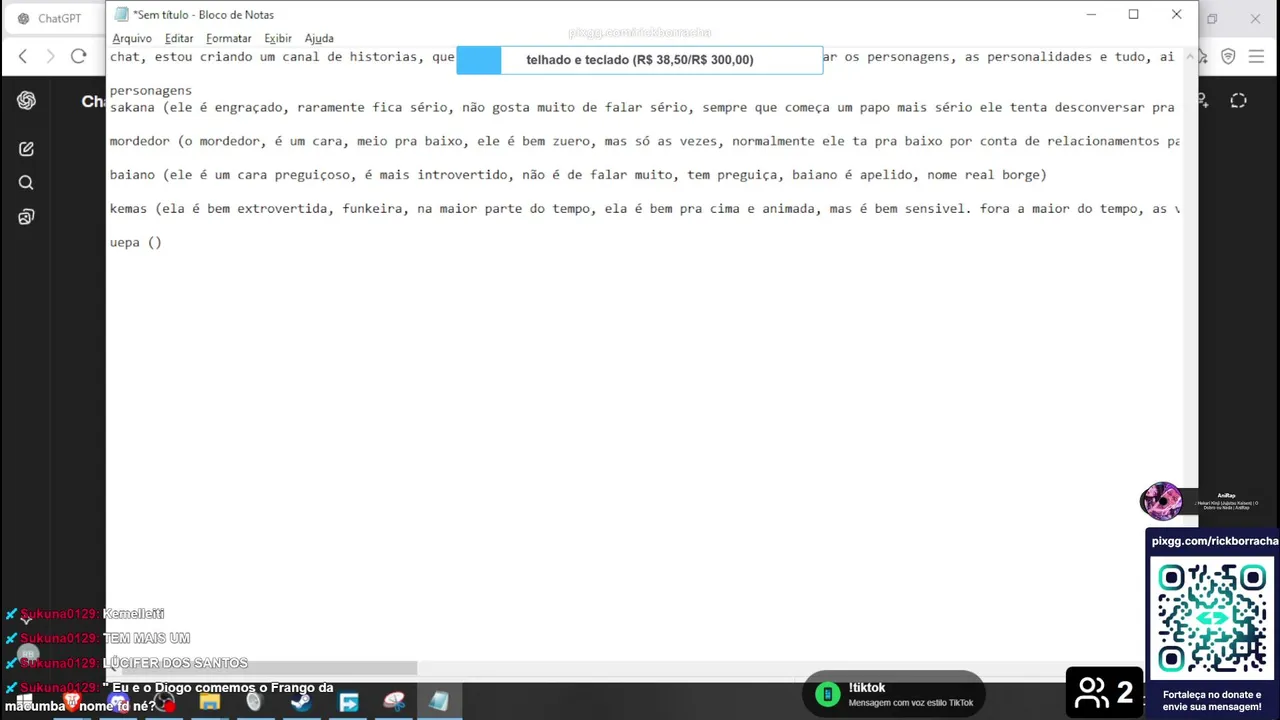Click the line starting with 'sakana'

pyautogui.click(x=642, y=107)
